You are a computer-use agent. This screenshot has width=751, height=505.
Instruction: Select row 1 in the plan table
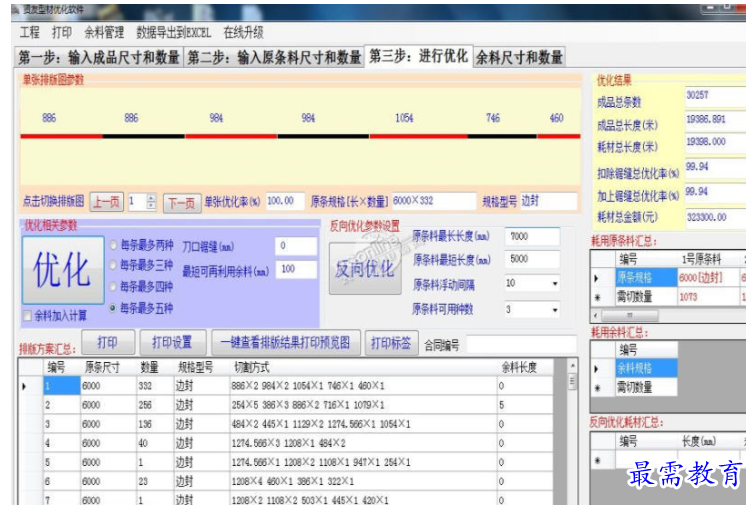pyautogui.click(x=61, y=386)
